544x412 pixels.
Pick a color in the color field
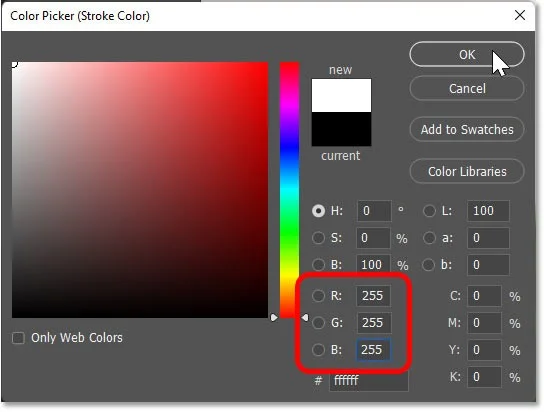click(x=140, y=190)
